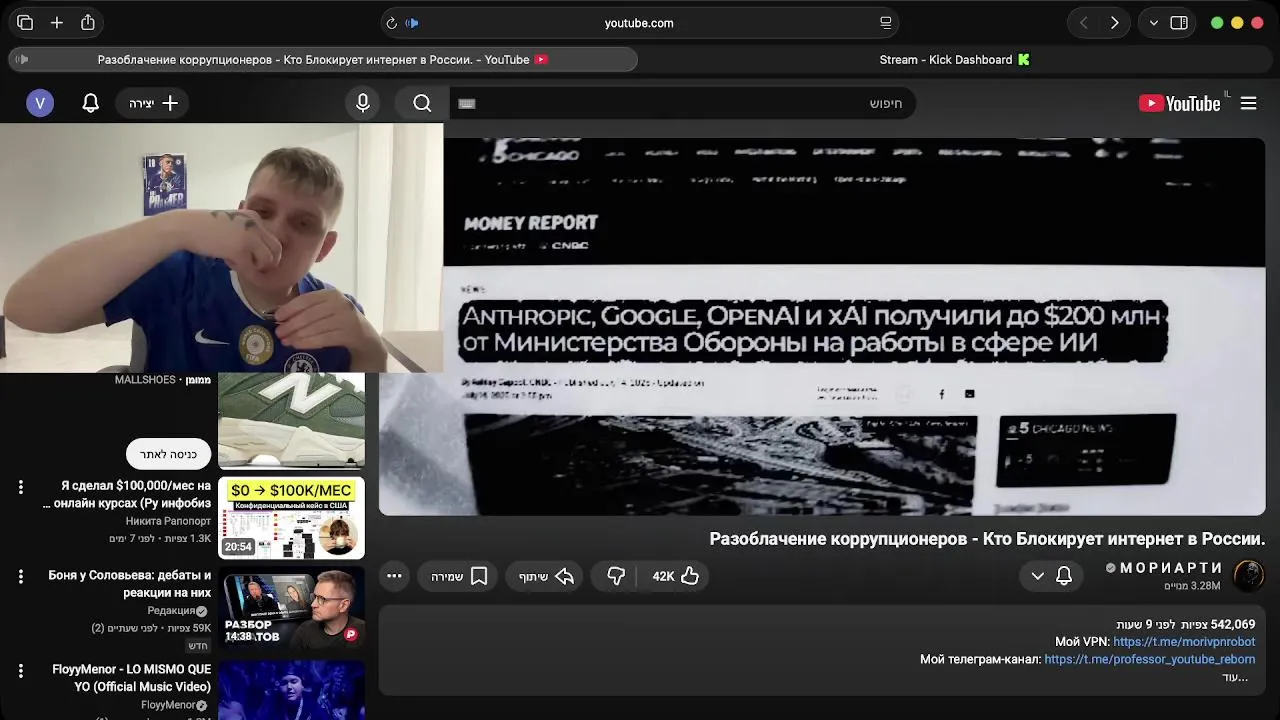
Task: Open more actions three-dot menu
Action: coord(394,576)
